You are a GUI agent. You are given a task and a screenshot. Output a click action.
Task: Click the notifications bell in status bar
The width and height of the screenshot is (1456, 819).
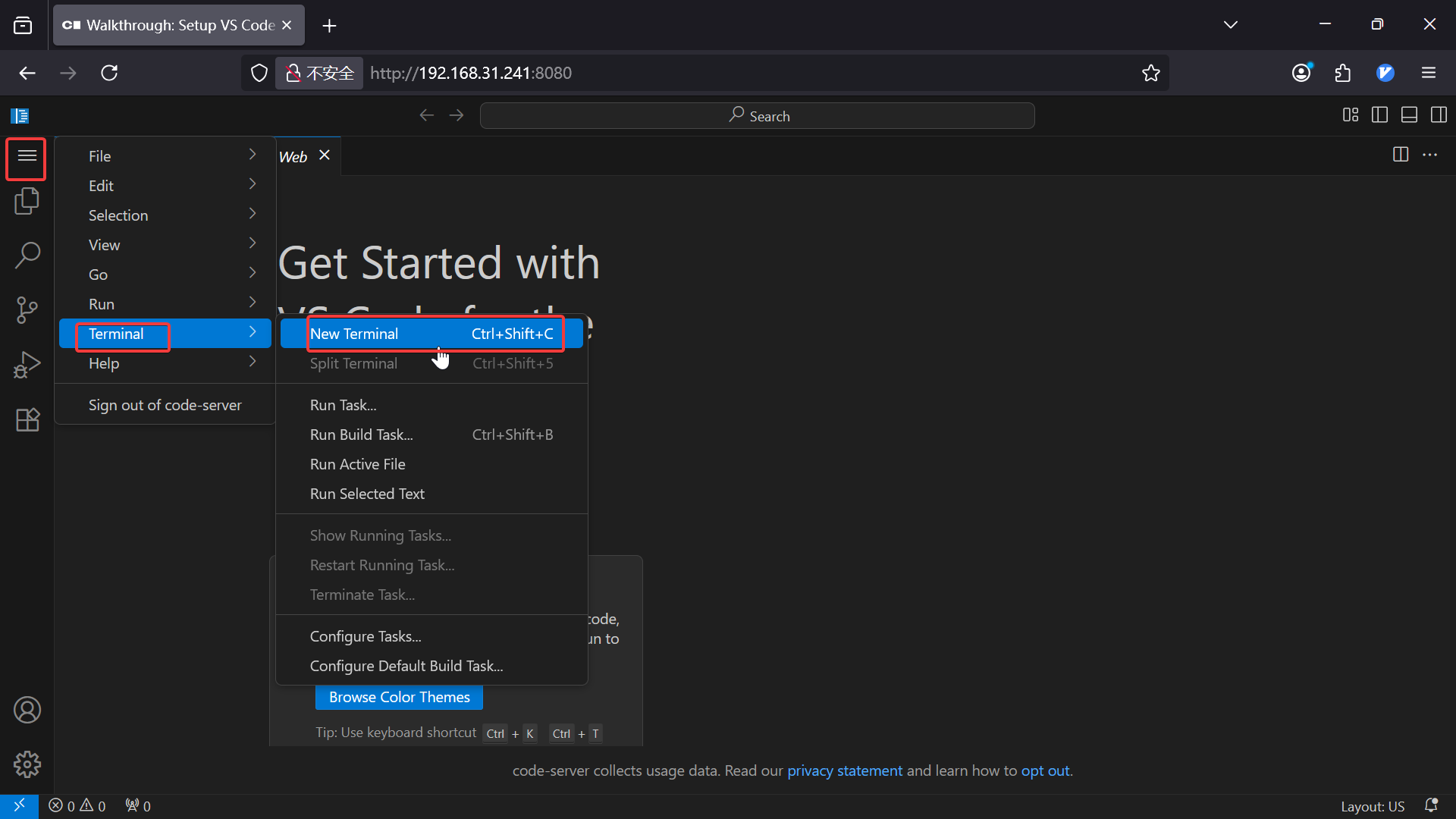point(1431,805)
